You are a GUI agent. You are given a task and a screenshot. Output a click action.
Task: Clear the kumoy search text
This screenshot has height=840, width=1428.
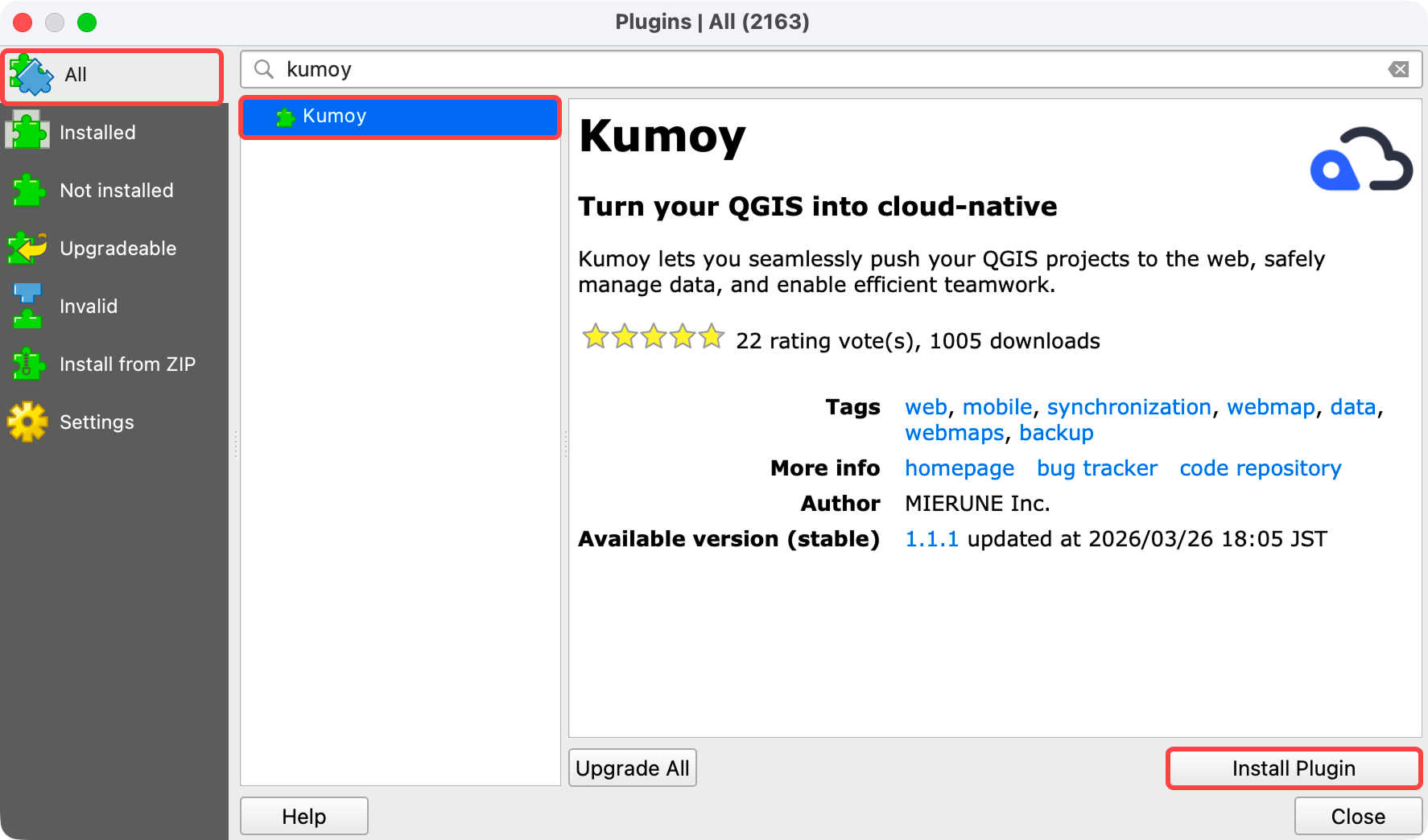(x=1399, y=69)
